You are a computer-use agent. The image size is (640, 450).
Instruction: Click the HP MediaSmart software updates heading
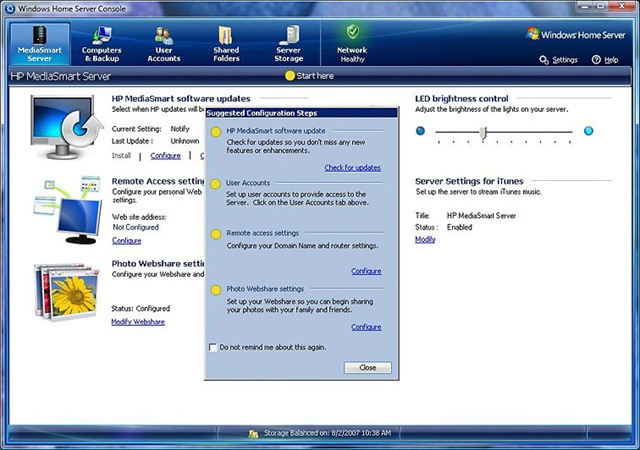pyautogui.click(x=181, y=99)
